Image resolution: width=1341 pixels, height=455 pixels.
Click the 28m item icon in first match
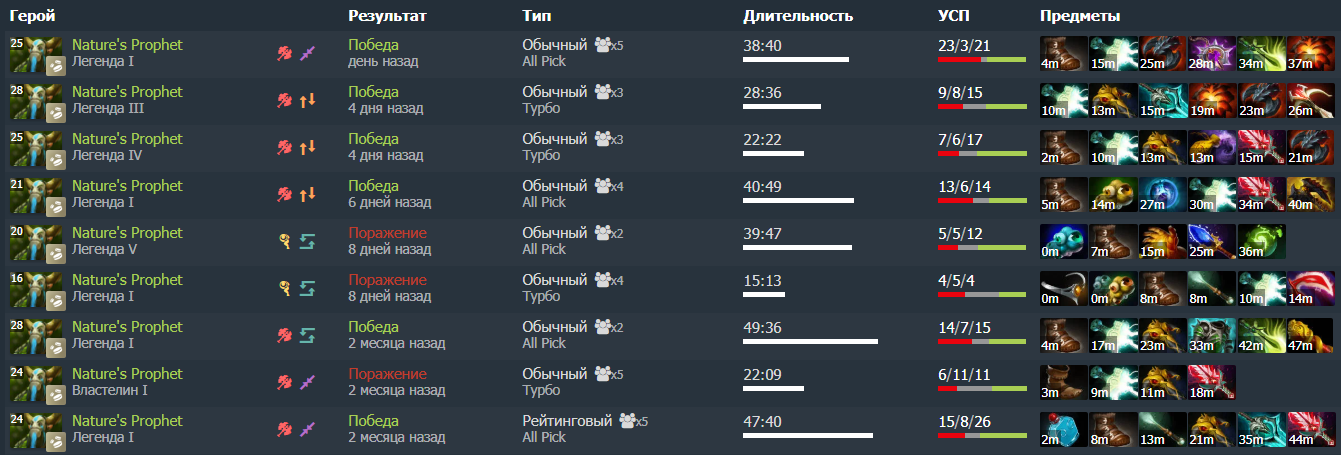coord(1211,53)
